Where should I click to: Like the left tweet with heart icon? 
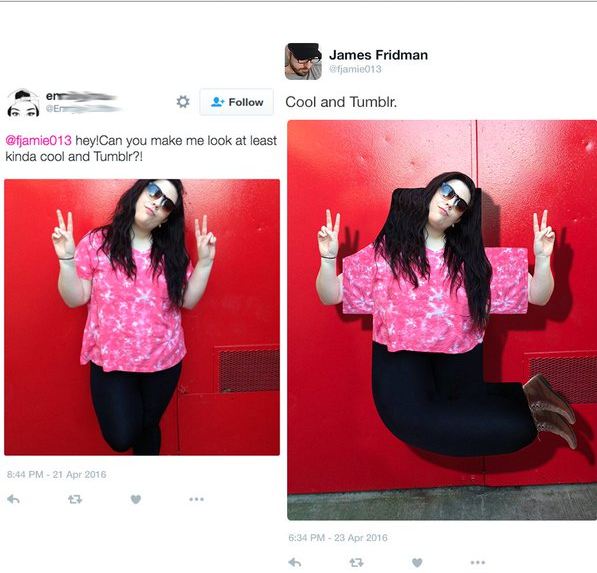(136, 499)
